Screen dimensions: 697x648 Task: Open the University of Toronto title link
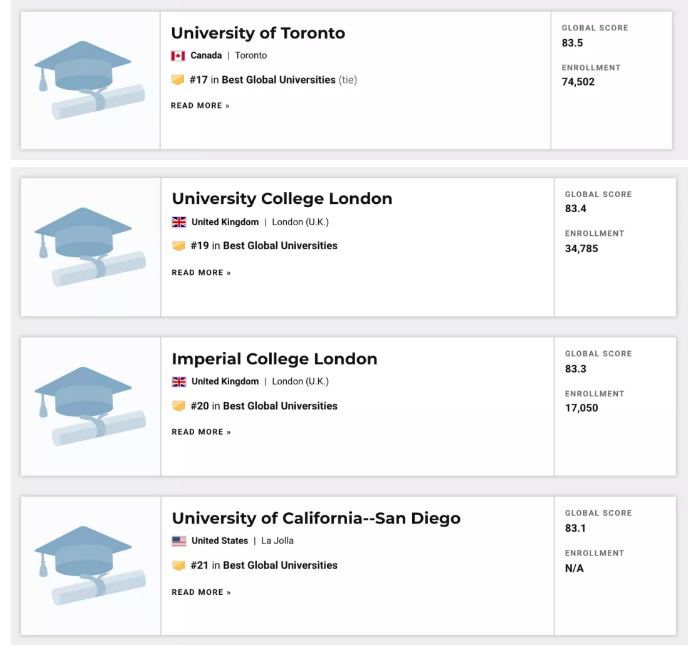tap(258, 33)
